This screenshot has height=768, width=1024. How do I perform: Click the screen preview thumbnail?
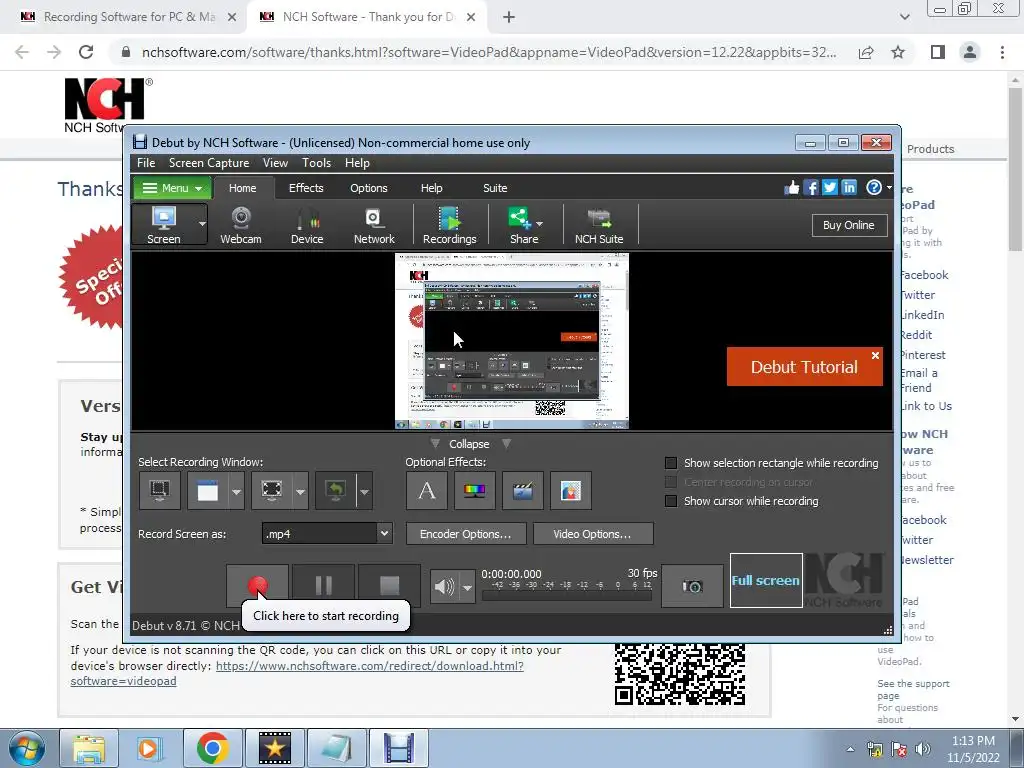click(x=511, y=341)
